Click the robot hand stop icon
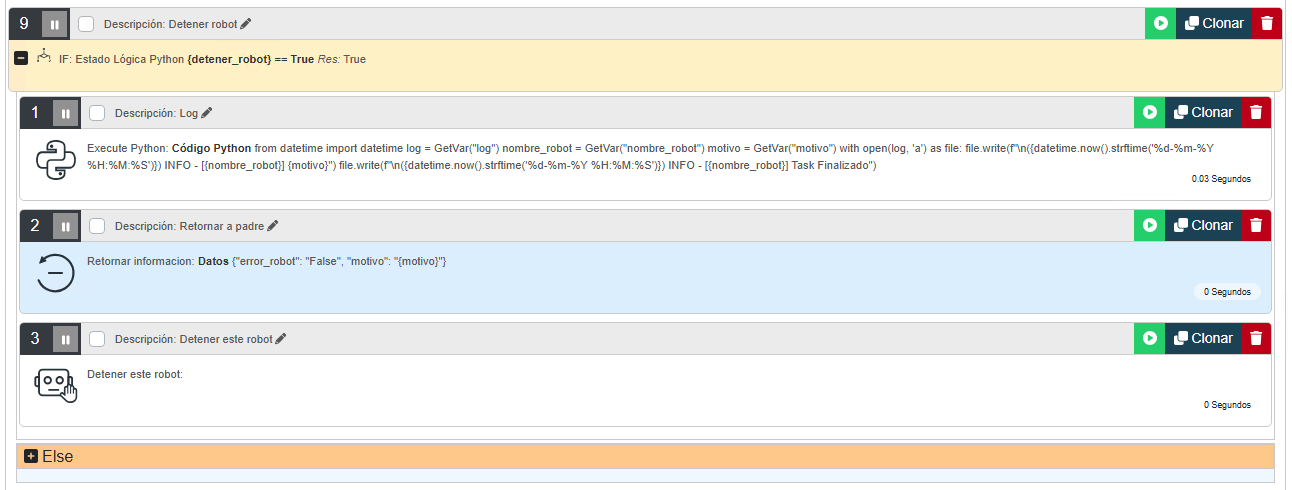This screenshot has height=490, width=1292. click(56, 385)
